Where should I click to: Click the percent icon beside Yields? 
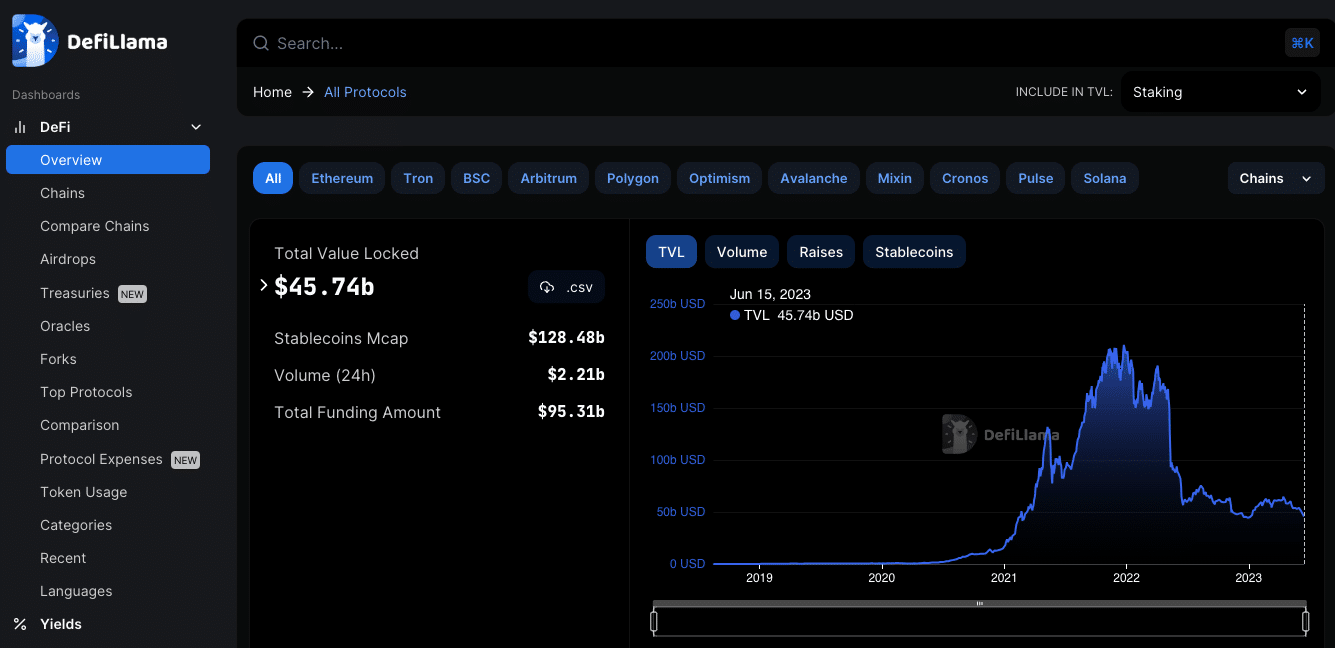20,624
